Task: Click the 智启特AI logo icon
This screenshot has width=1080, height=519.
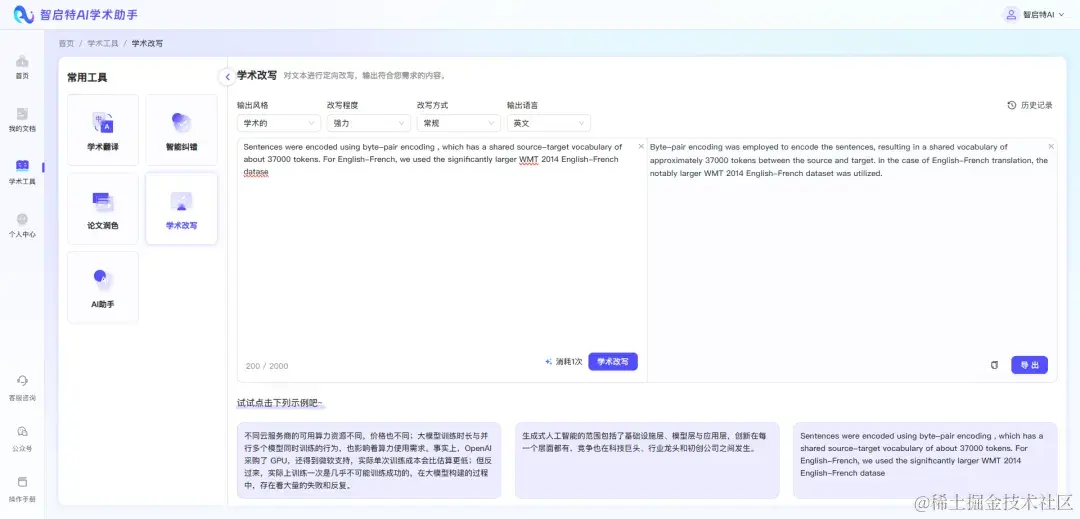Action: (24, 14)
